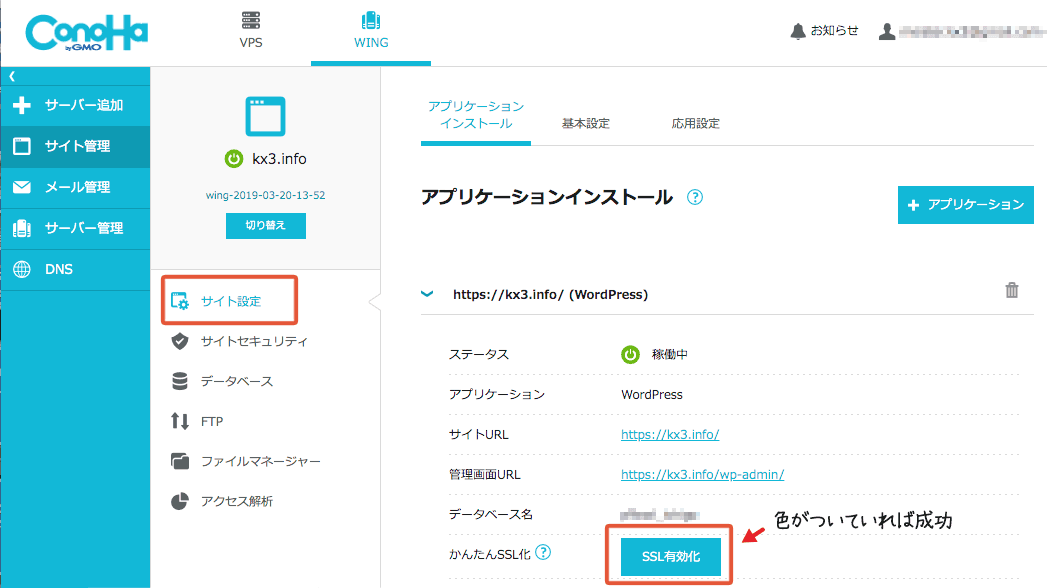Click the サーバー管理 server icon
Image resolution: width=1047 pixels, height=588 pixels.
22,228
